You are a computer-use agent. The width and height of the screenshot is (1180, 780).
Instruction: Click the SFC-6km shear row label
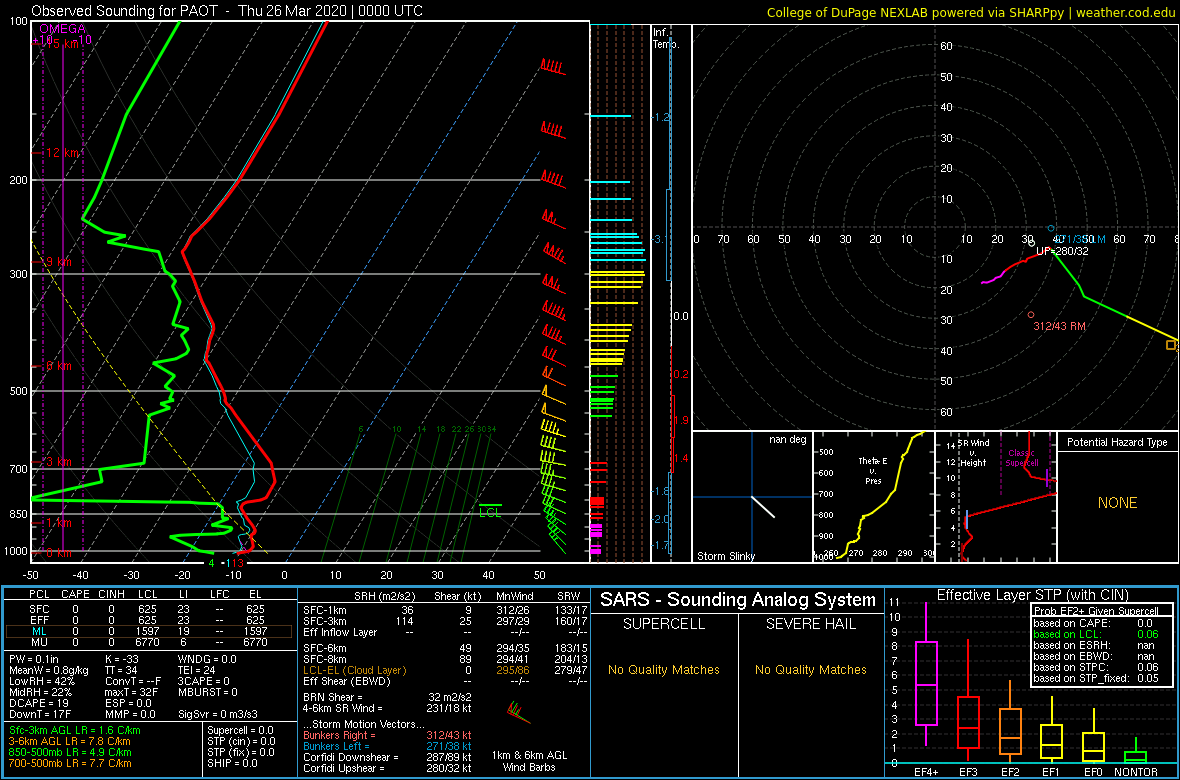[324, 647]
